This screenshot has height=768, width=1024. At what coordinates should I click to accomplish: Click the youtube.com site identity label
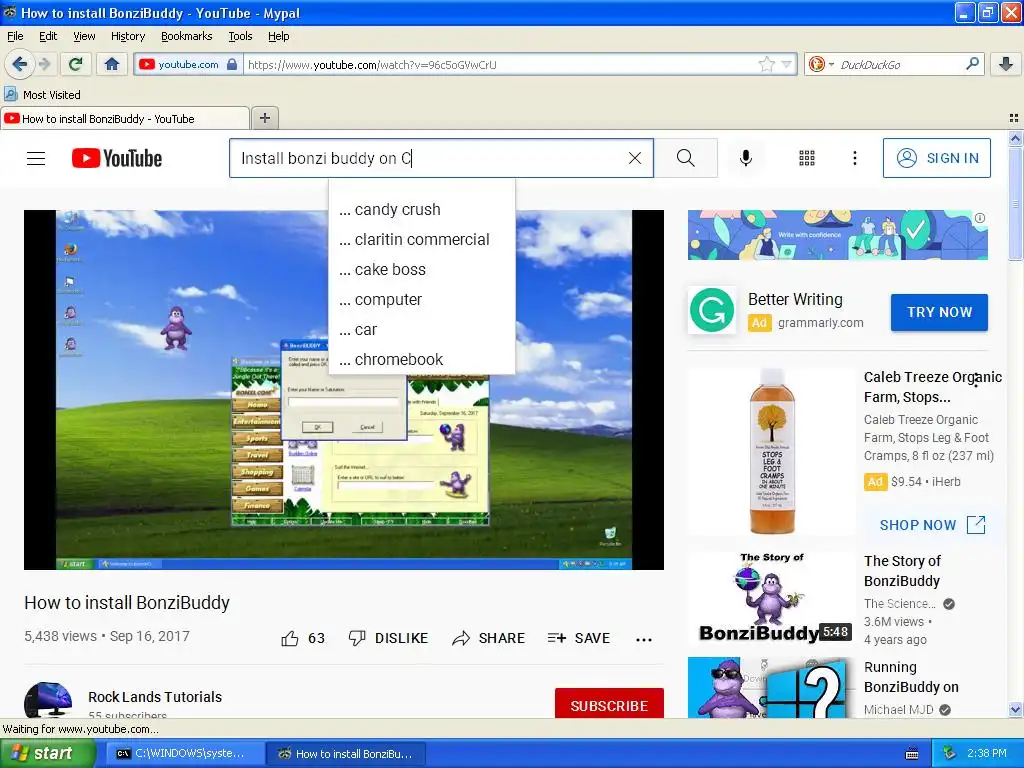coord(188,65)
